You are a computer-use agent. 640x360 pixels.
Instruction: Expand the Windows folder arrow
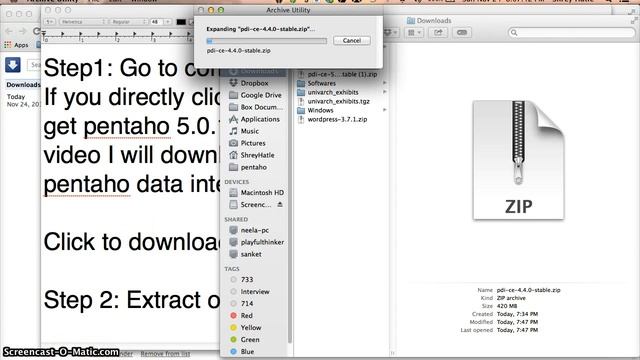click(384, 110)
